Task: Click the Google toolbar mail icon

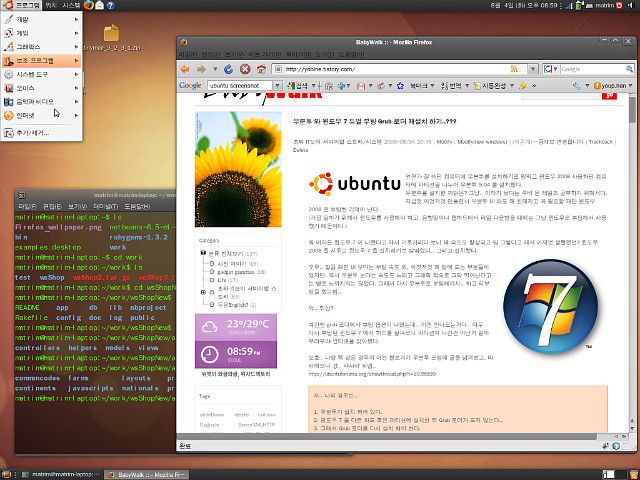Action: [361, 86]
